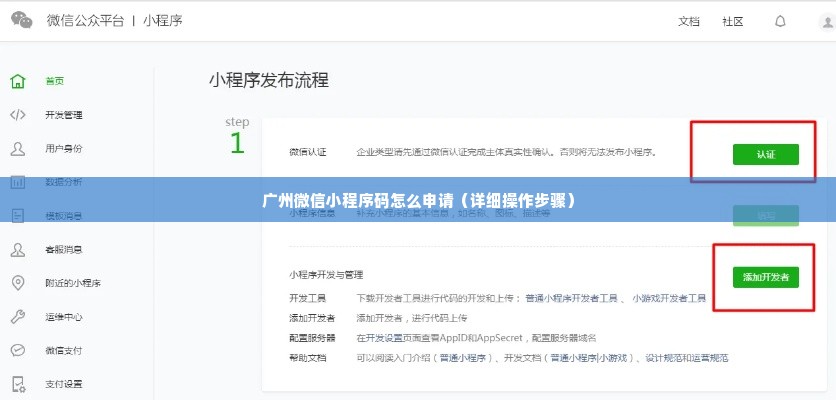Screen dimensions: 836x400
Task: Click the green button in the 小程序信息 row
Action: 766,215
